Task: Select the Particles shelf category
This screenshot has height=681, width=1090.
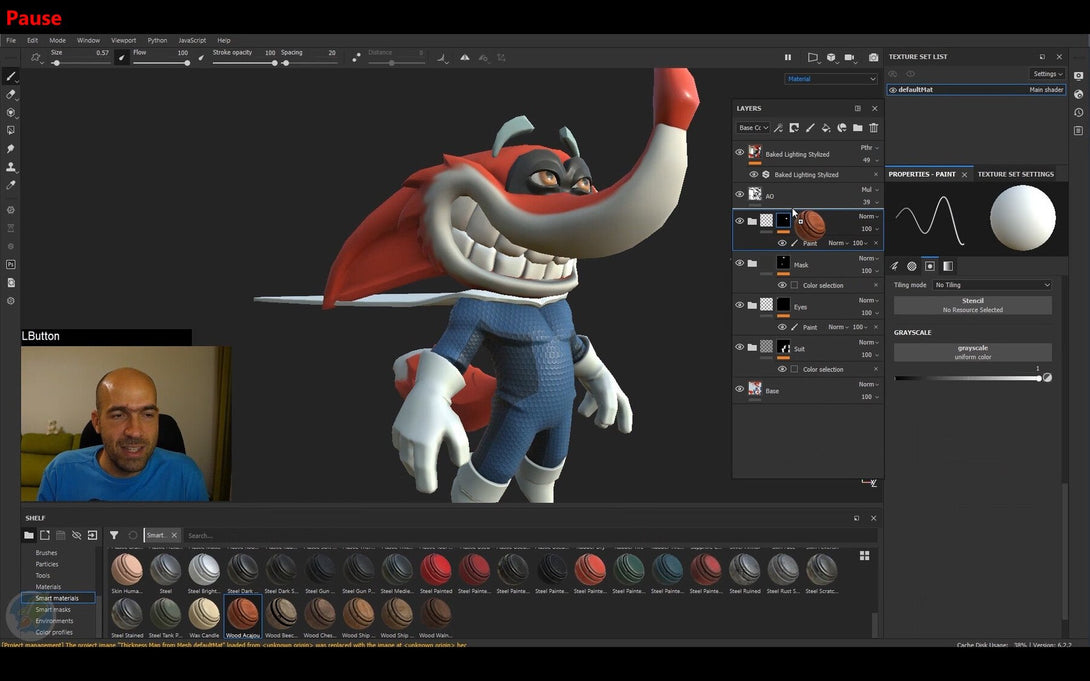Action: point(47,564)
